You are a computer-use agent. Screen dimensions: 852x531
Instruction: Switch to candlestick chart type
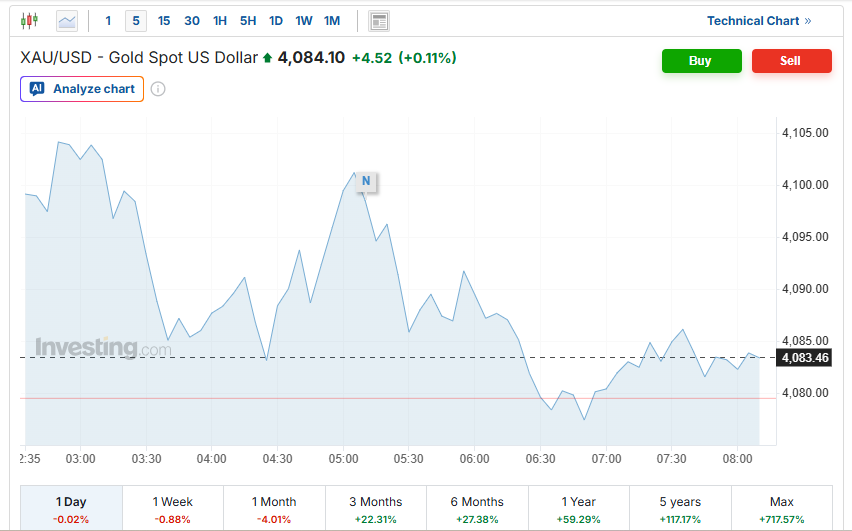[x=29, y=20]
